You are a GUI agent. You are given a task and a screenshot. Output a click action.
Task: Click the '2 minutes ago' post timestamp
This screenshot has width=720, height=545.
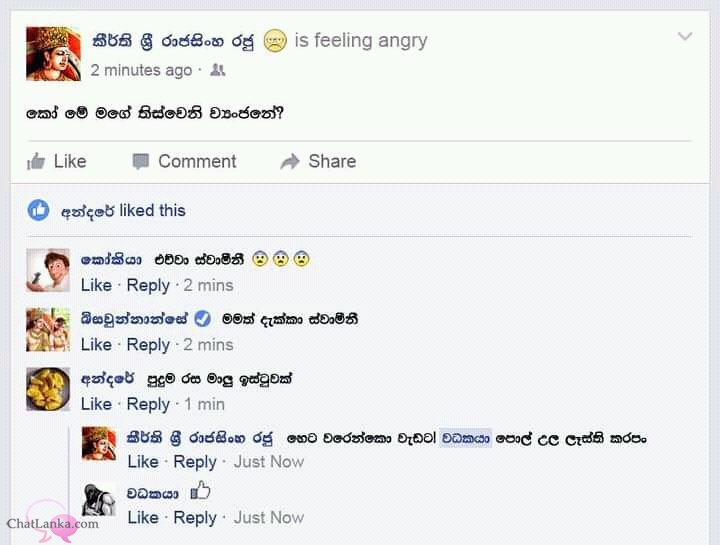coord(141,70)
